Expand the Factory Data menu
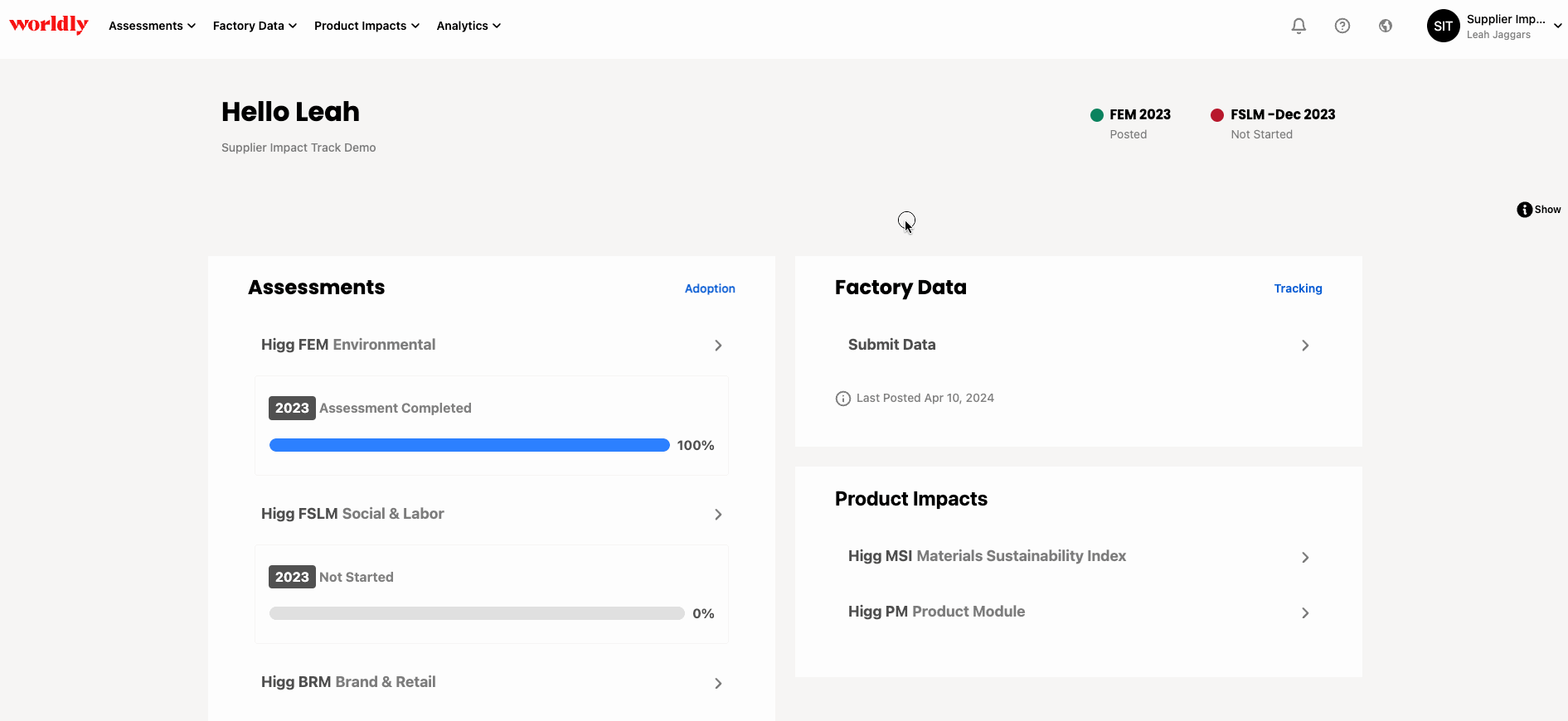 tap(255, 26)
